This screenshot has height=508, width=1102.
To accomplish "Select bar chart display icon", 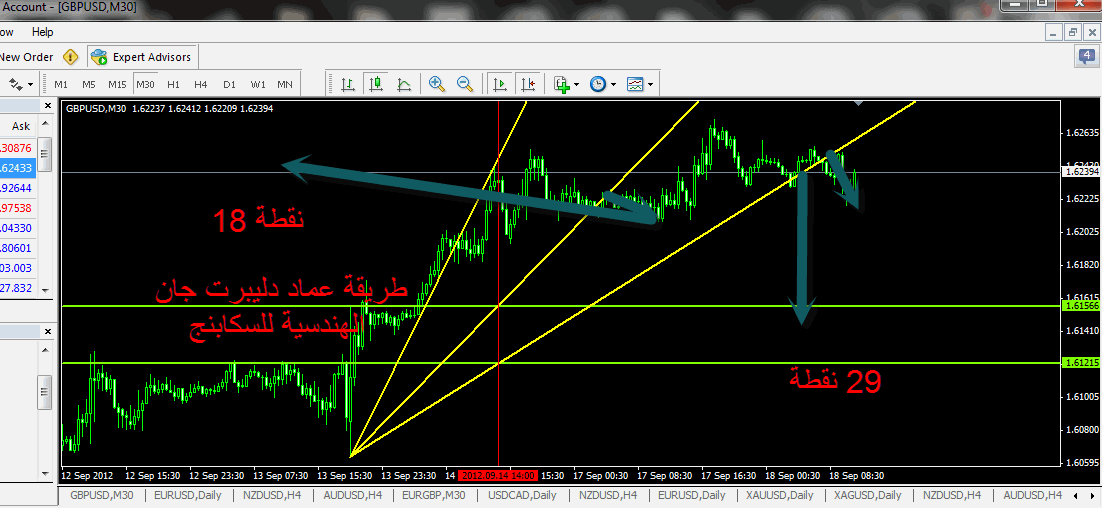I will (348, 84).
